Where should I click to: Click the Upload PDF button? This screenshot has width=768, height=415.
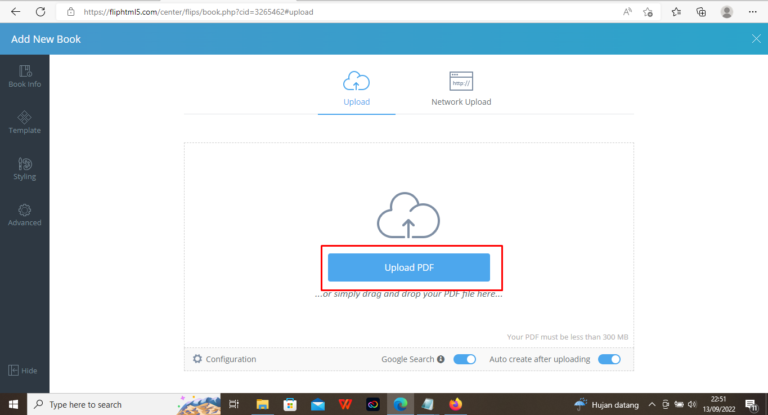click(x=408, y=268)
